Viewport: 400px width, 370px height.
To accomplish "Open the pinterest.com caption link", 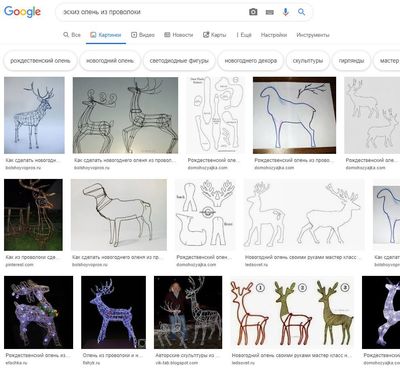I will tap(33, 261).
